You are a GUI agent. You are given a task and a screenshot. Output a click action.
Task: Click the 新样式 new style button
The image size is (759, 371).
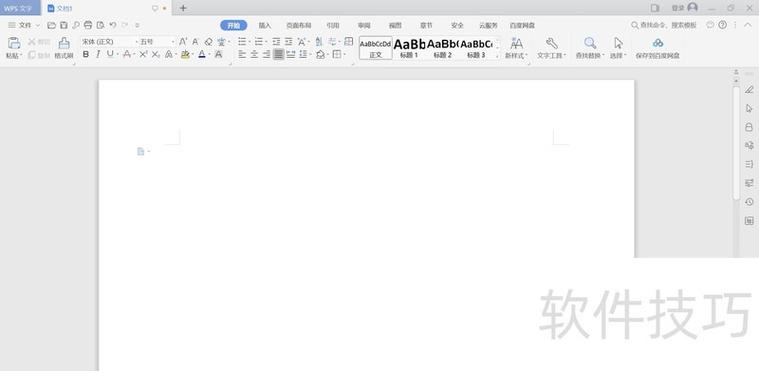(516, 48)
